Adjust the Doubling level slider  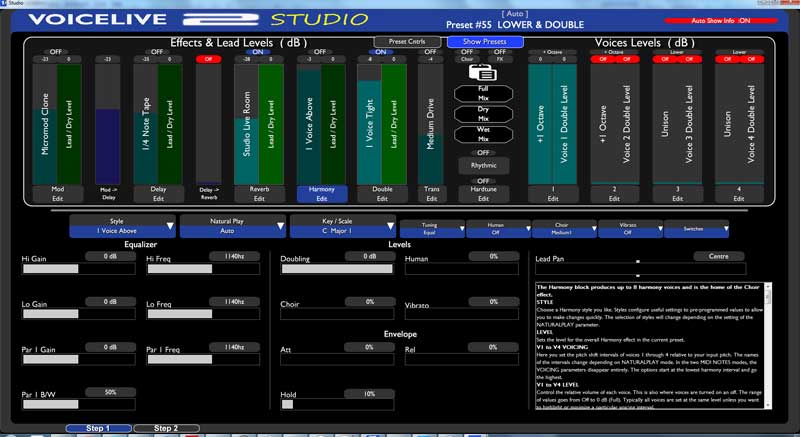click(337, 269)
